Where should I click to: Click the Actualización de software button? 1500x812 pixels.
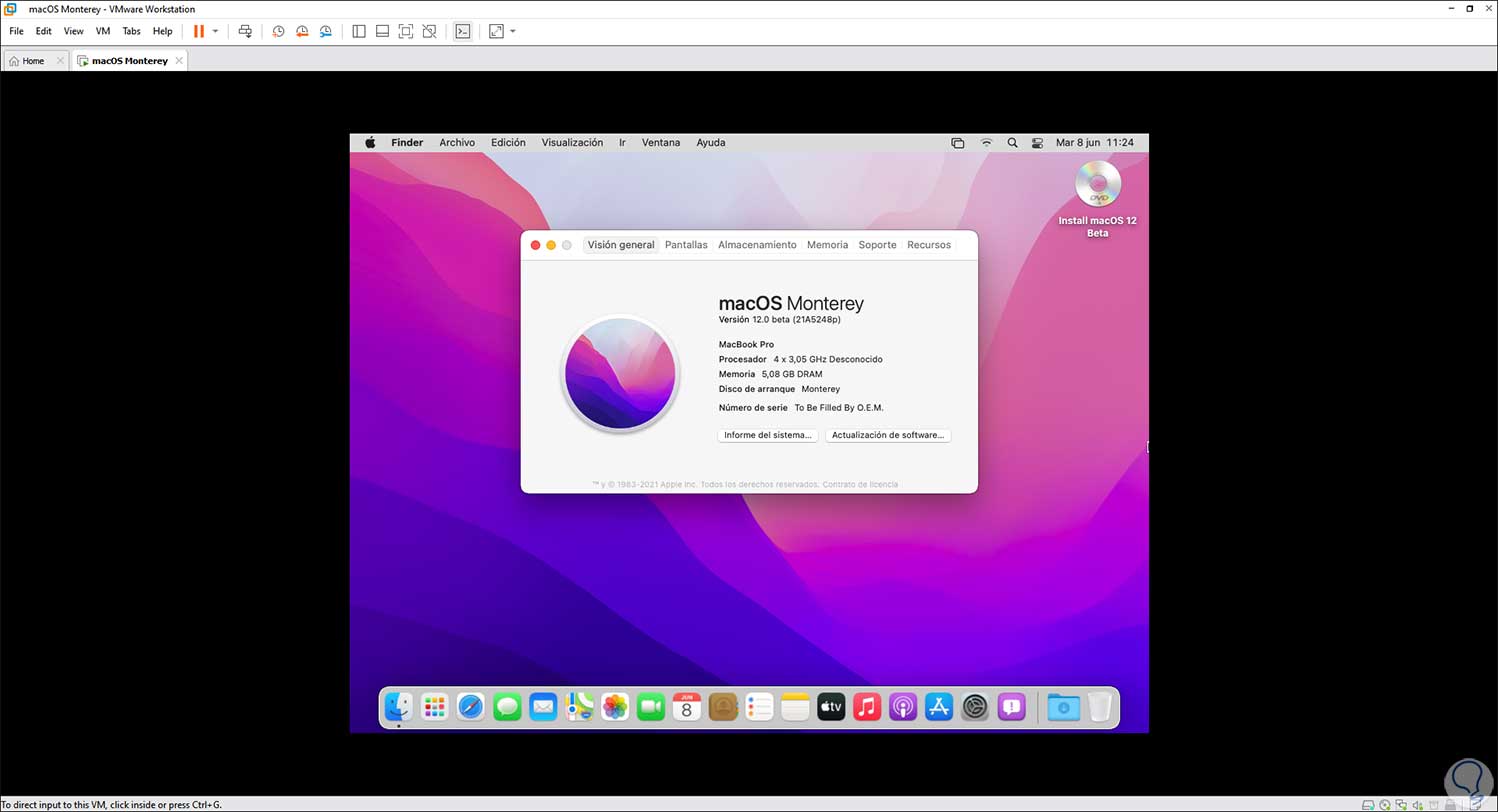[888, 435]
